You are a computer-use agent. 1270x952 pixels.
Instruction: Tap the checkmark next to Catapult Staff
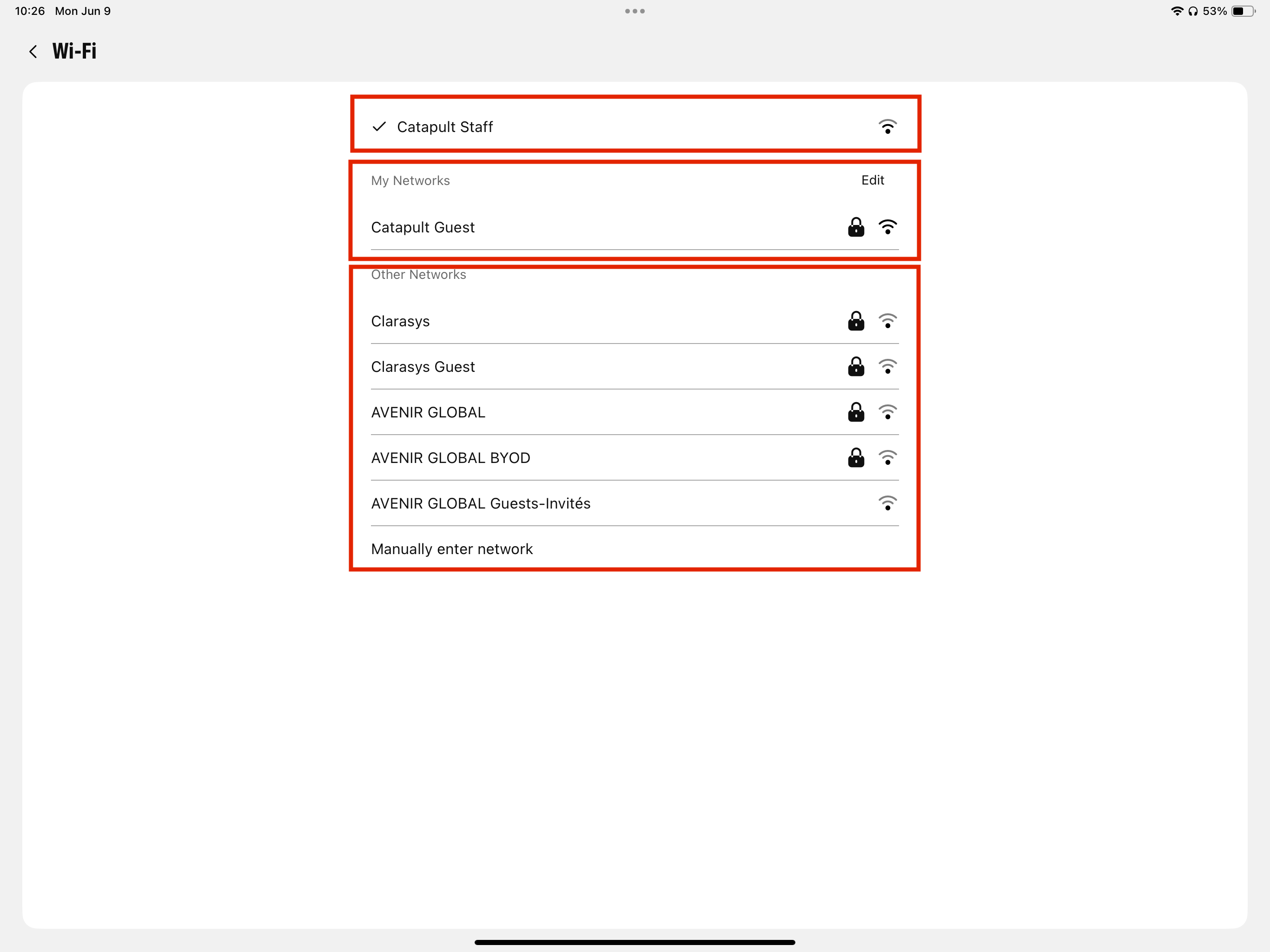(x=379, y=127)
